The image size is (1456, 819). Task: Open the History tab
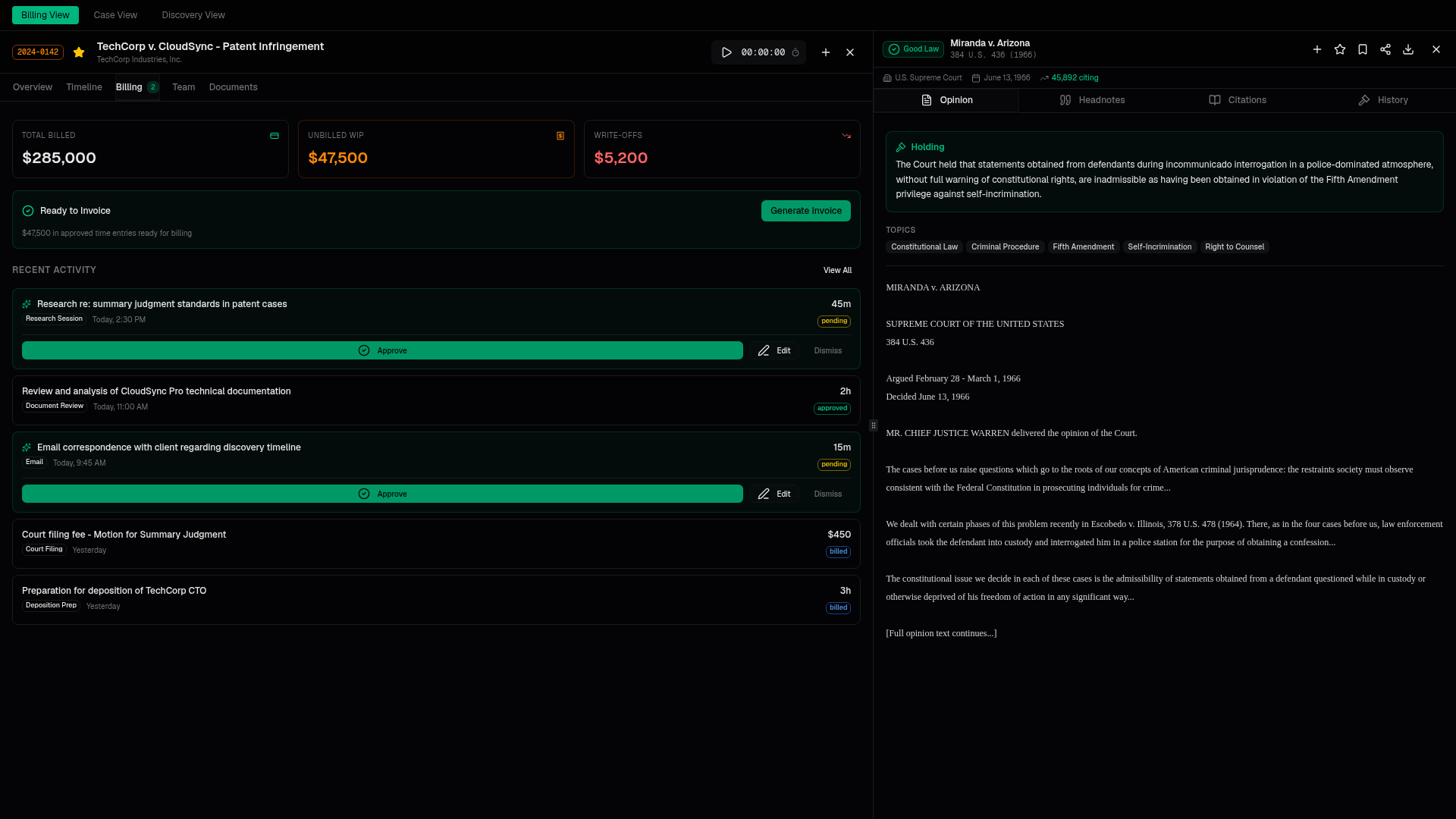click(1383, 100)
